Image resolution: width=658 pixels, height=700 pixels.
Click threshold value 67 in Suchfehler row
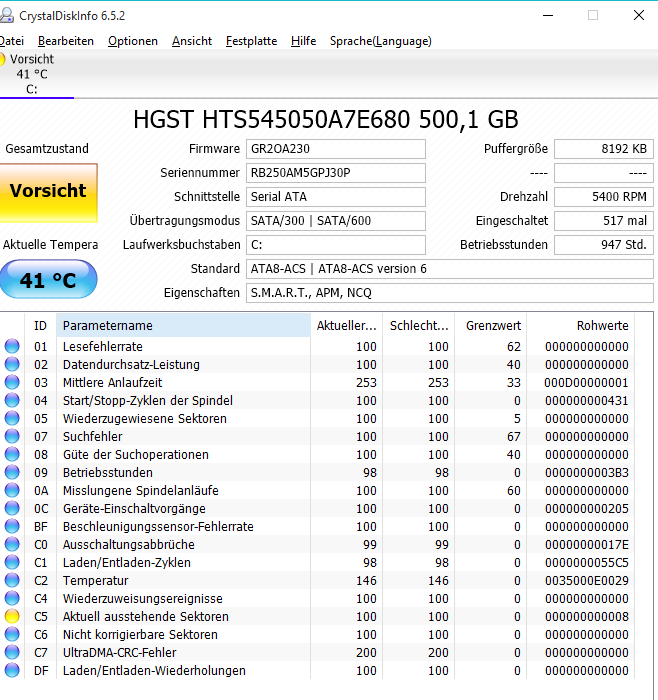pos(513,437)
